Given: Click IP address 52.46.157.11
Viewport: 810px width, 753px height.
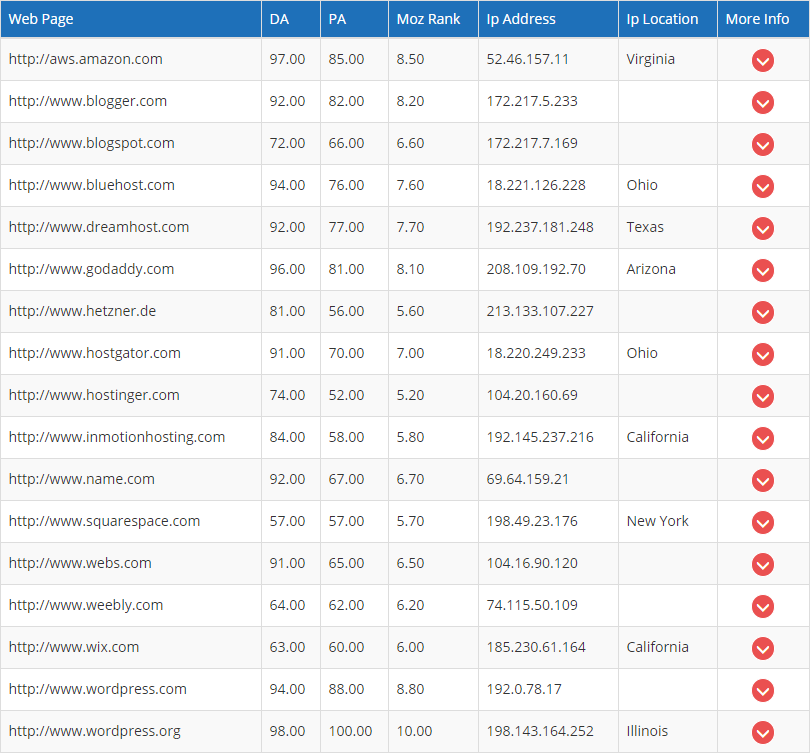Looking at the screenshot, I should click(x=527, y=59).
